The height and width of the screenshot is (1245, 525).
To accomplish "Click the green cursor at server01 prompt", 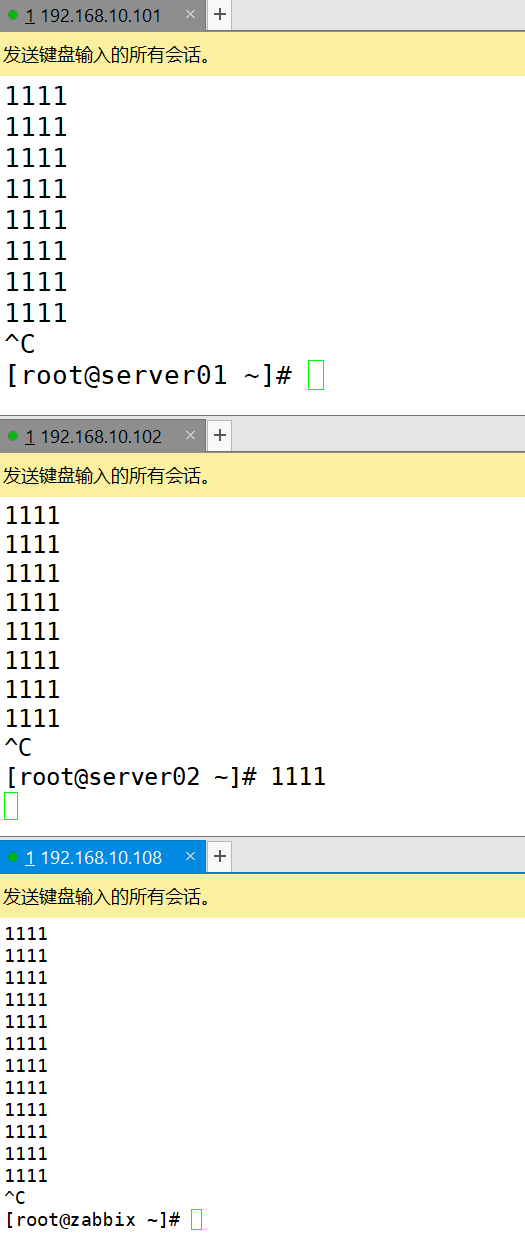I will 316,375.
